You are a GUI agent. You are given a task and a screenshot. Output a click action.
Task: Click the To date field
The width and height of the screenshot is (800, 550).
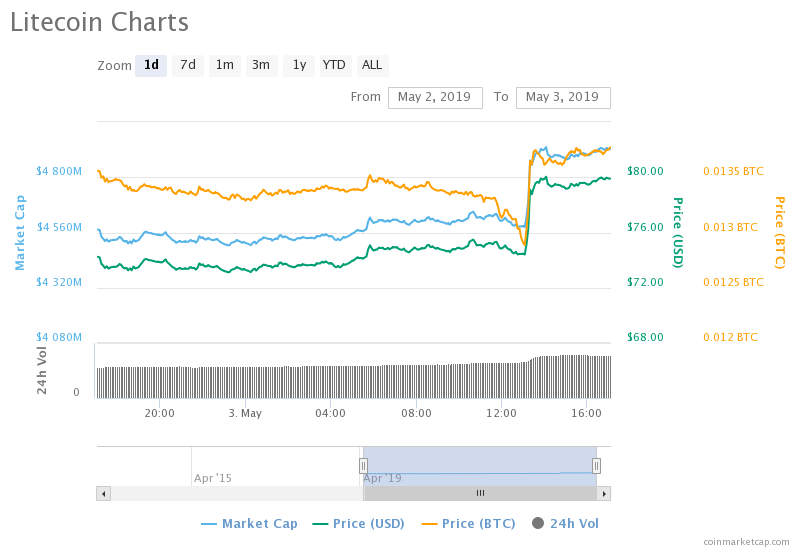(562, 97)
